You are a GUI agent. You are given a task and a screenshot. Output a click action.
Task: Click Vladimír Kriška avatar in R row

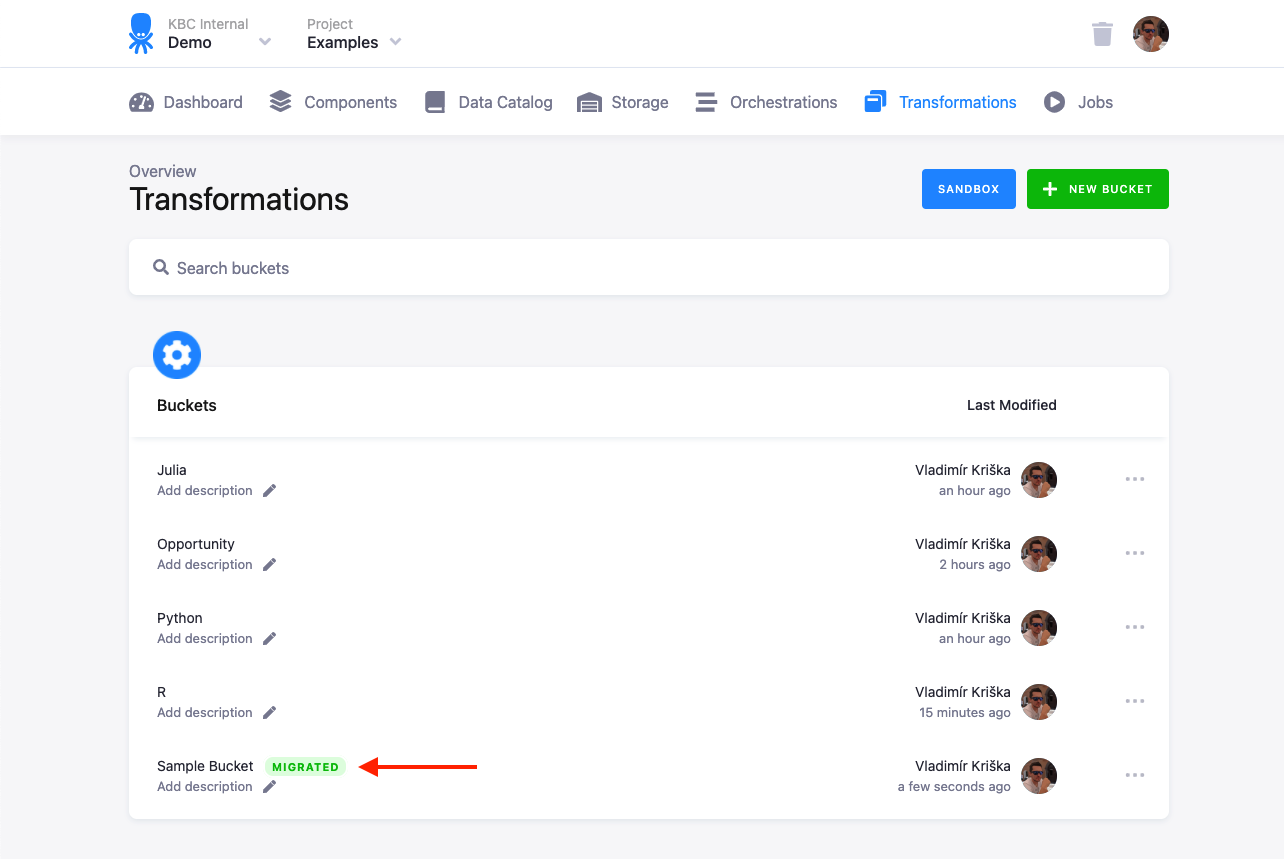click(x=1039, y=702)
